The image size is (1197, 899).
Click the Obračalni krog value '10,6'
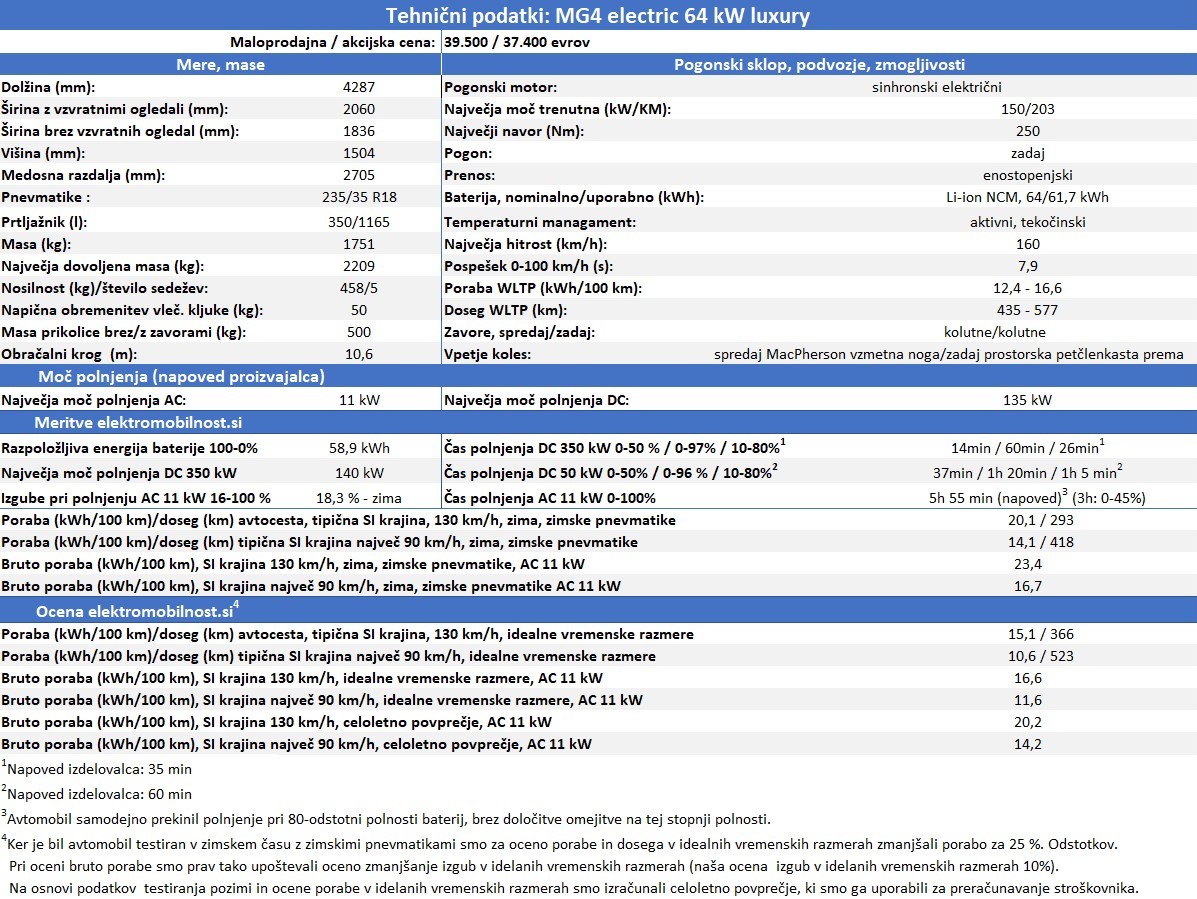pyautogui.click(x=359, y=354)
